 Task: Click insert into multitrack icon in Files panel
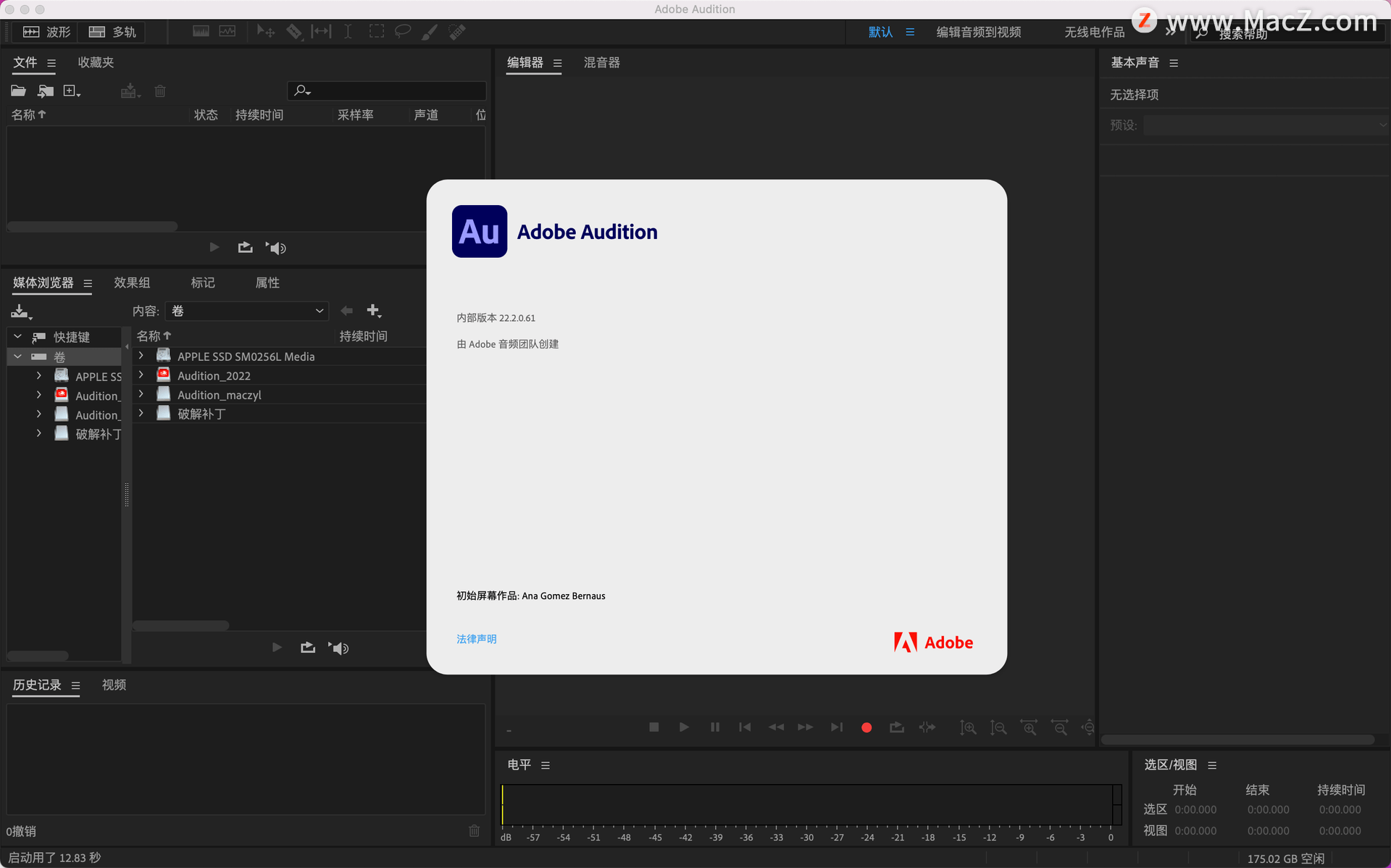pos(130,91)
